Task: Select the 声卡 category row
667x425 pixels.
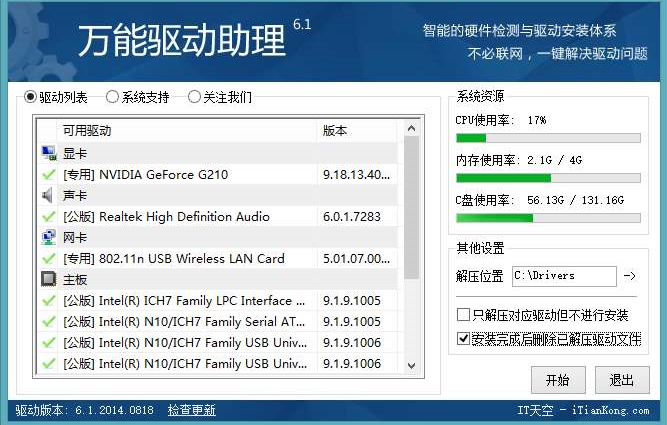Action: point(219,195)
